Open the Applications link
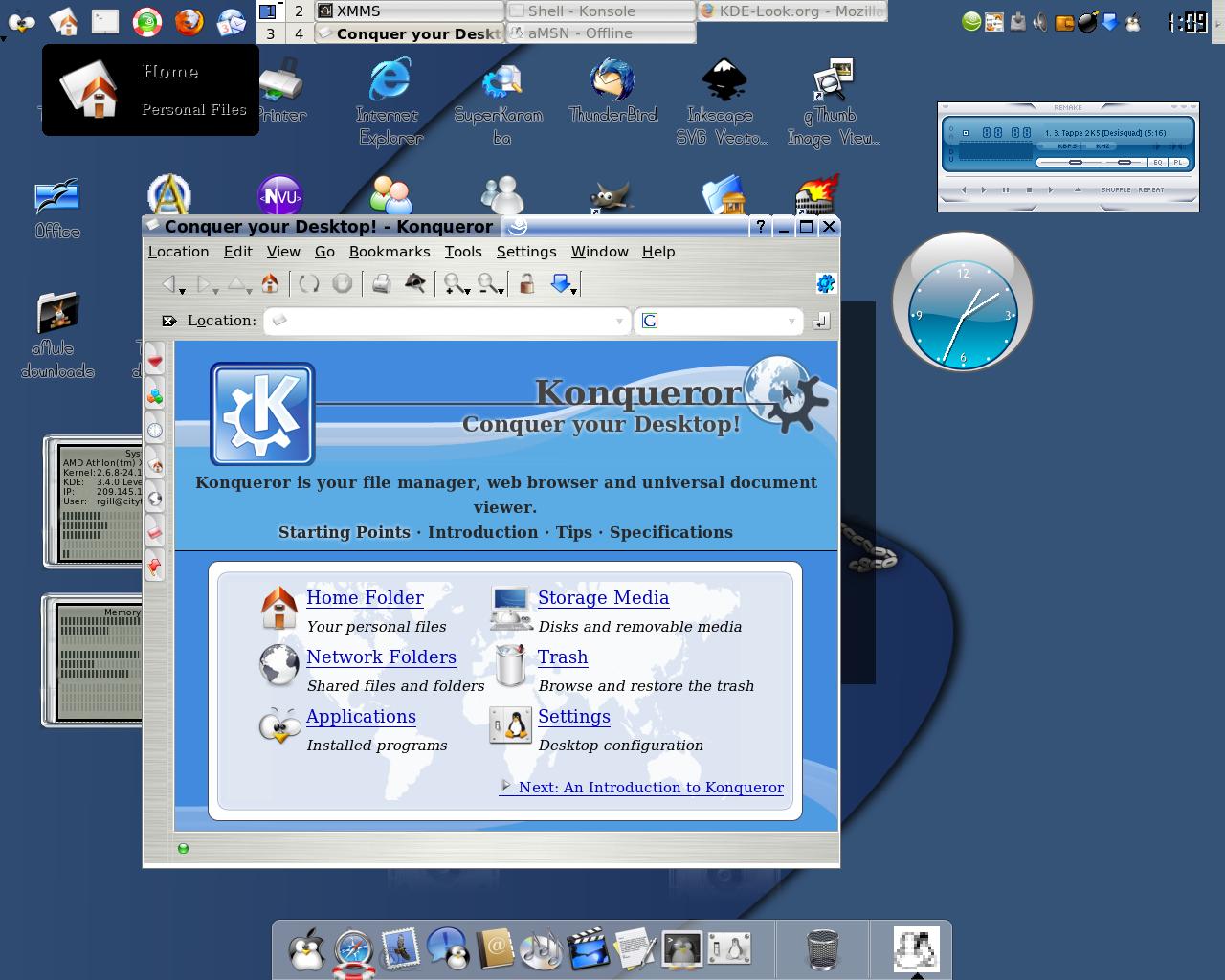The width and height of the screenshot is (1225, 980). (x=361, y=717)
